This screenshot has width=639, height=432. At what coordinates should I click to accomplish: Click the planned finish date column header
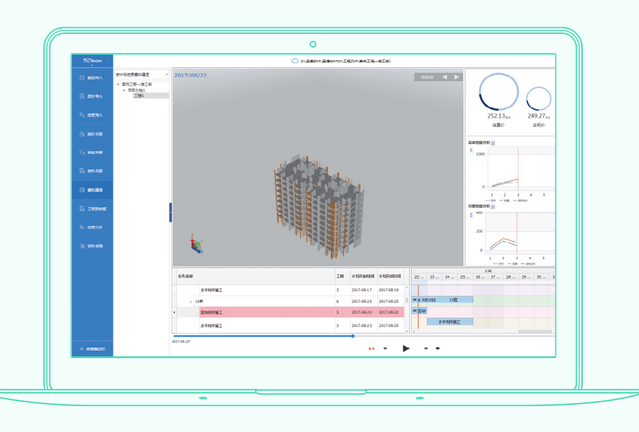[x=390, y=276]
